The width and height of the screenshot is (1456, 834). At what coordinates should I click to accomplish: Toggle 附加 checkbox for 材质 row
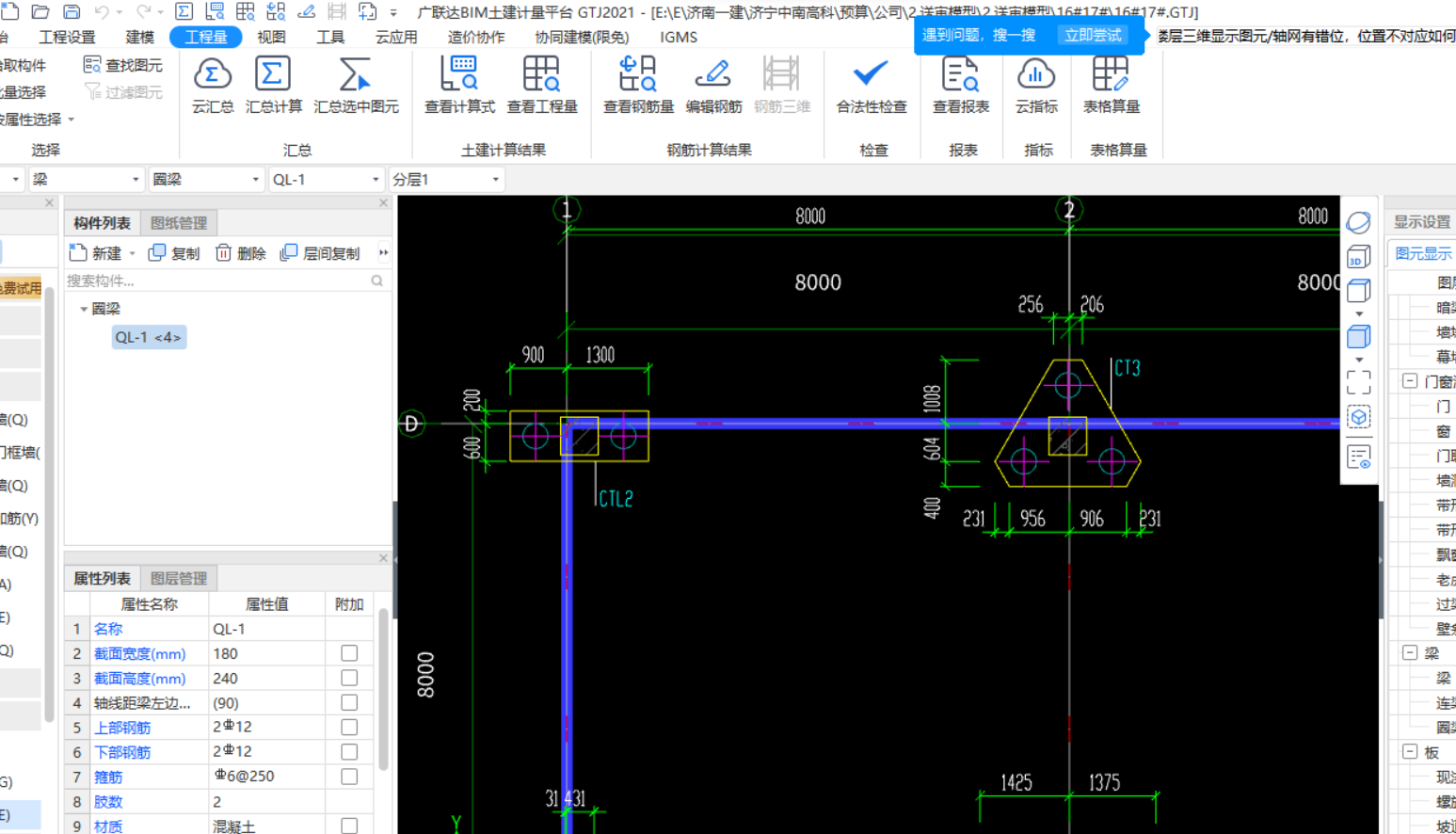point(349,826)
